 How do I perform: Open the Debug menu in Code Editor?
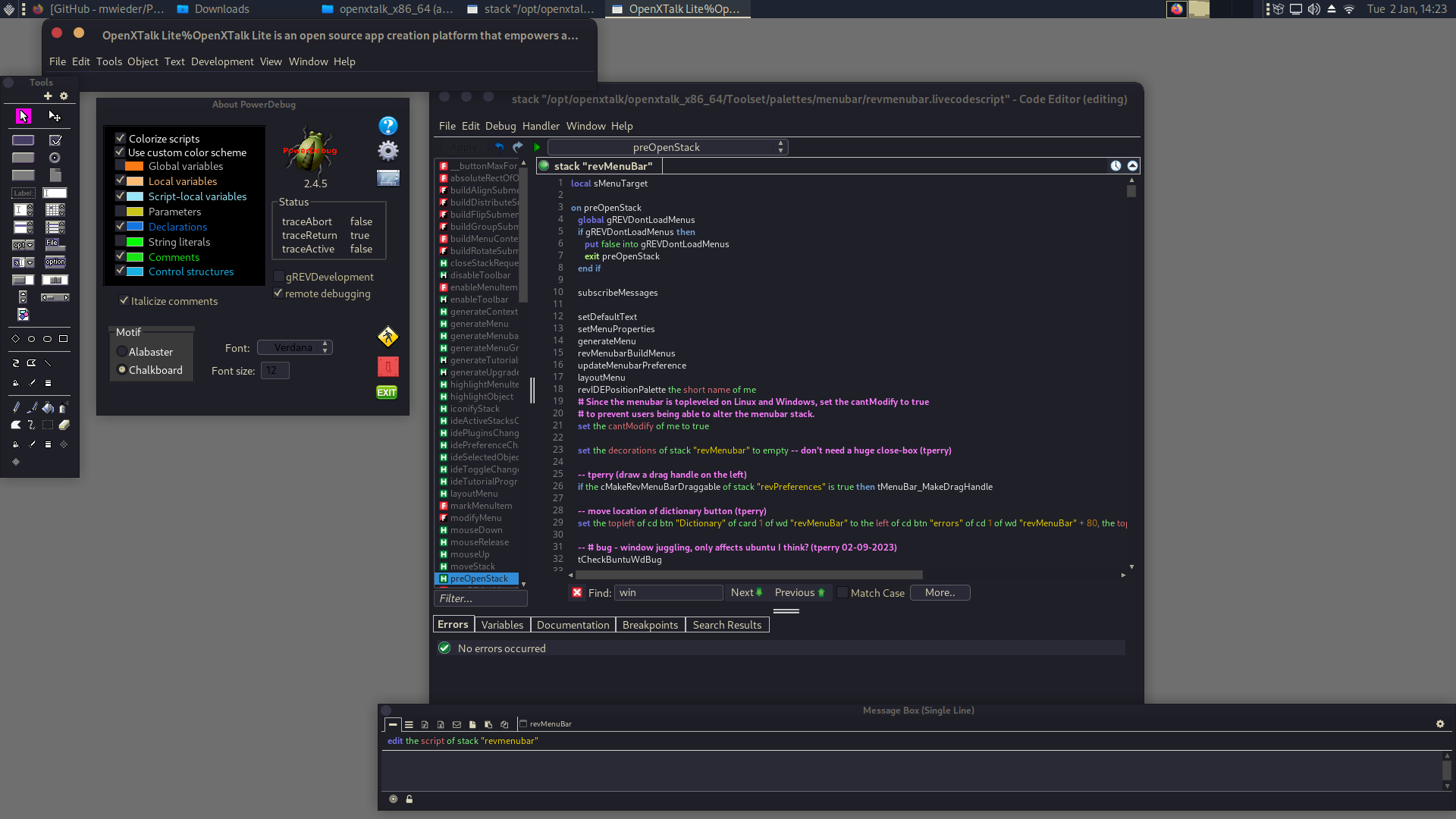point(500,126)
